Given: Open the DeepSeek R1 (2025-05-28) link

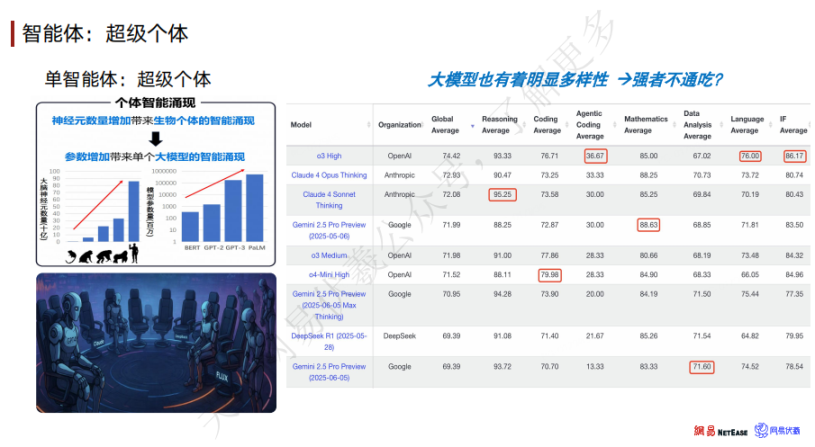Looking at the screenshot, I should coord(329,341).
